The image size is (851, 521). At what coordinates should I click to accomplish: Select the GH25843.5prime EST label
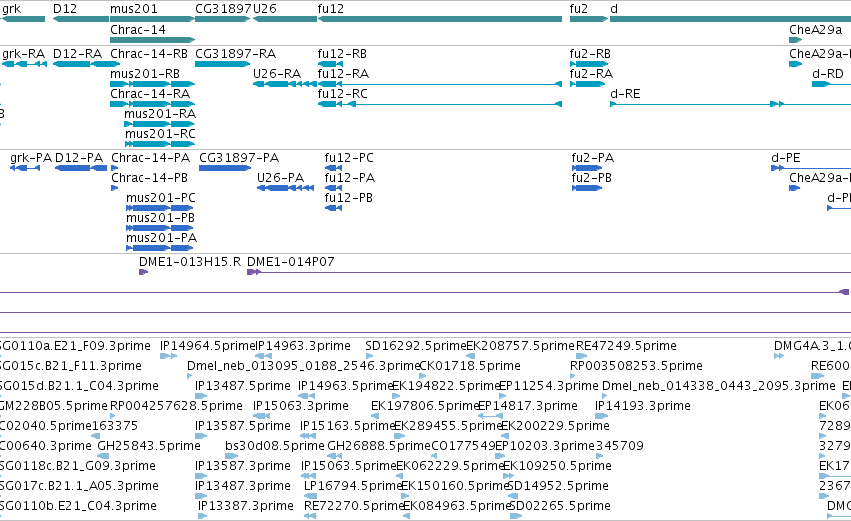[x=149, y=446]
